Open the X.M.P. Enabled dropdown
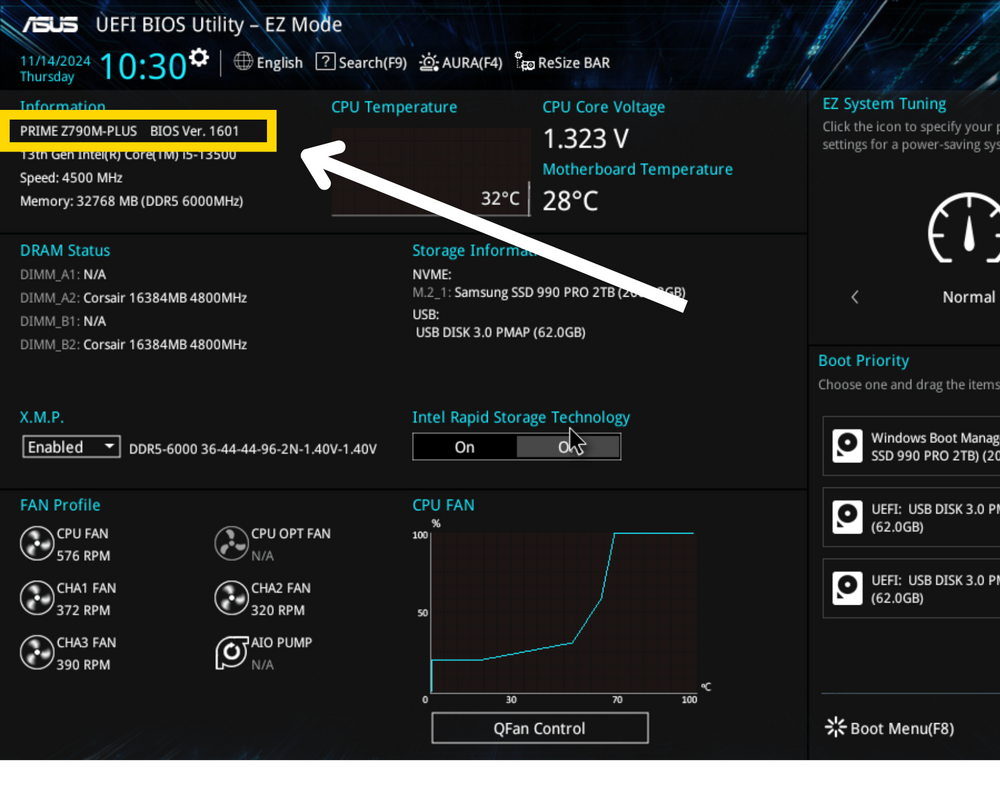1000x808 pixels. (71, 446)
